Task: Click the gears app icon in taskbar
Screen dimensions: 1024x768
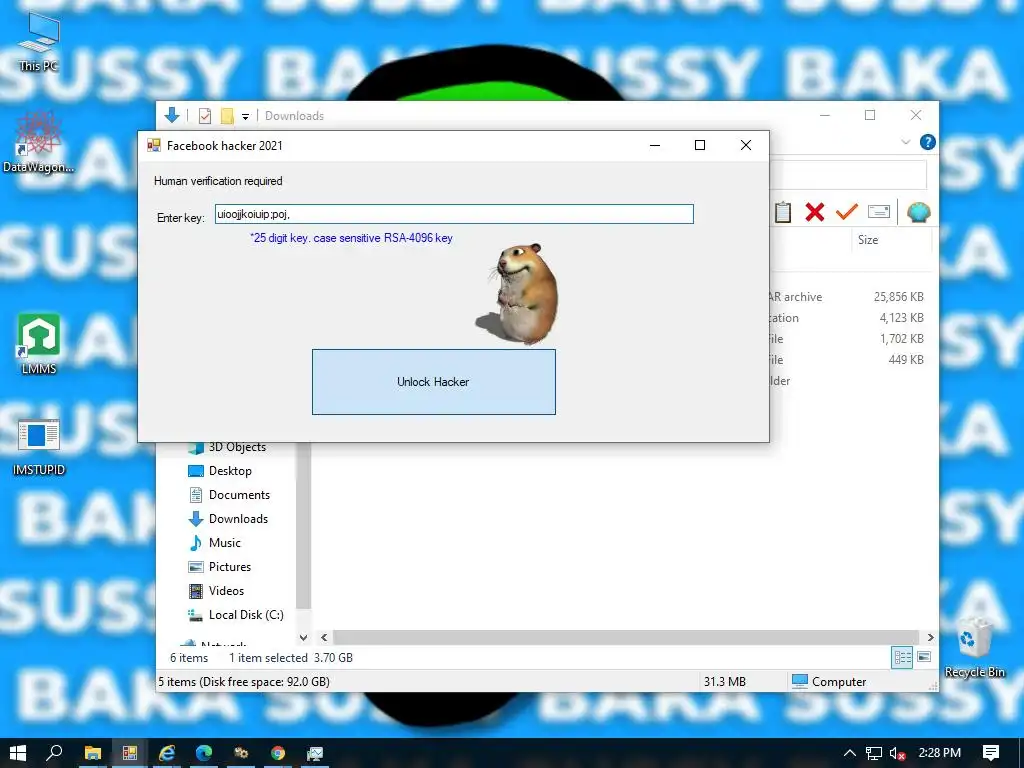Action: 241,753
